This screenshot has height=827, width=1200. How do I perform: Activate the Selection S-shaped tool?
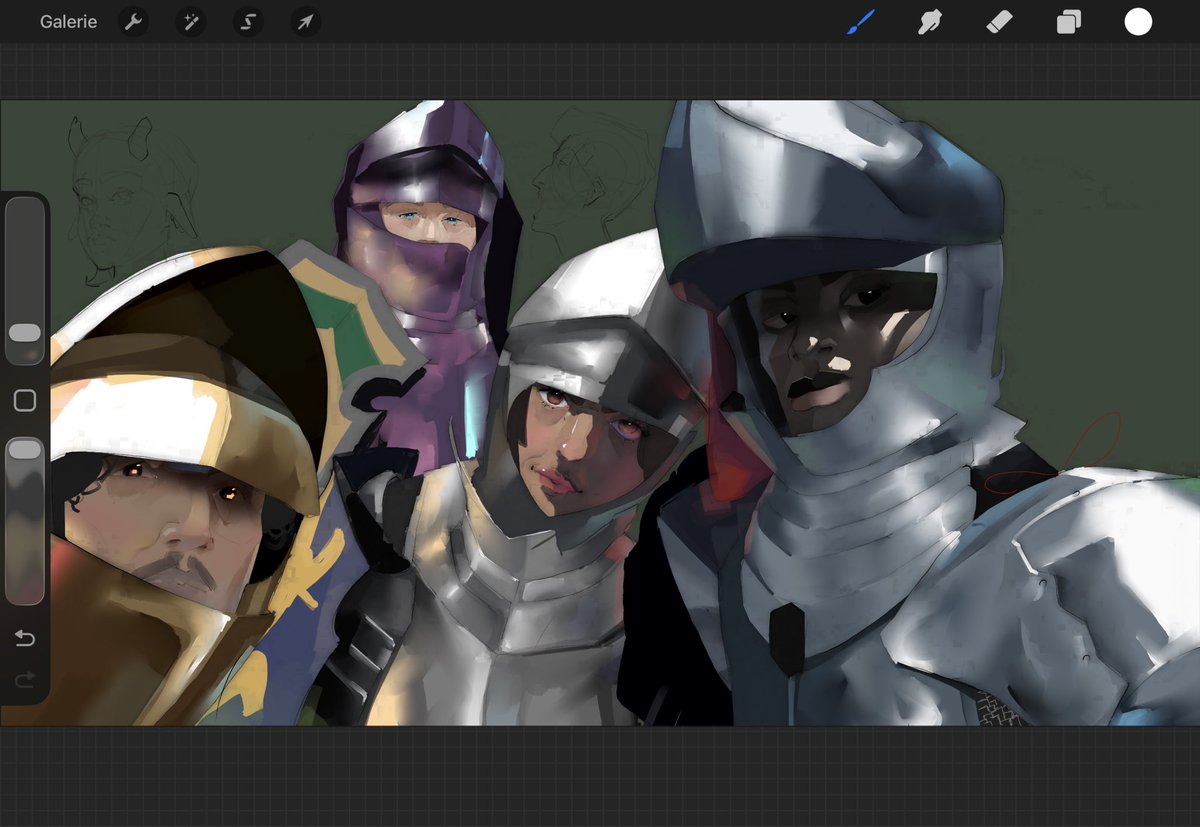[x=248, y=22]
